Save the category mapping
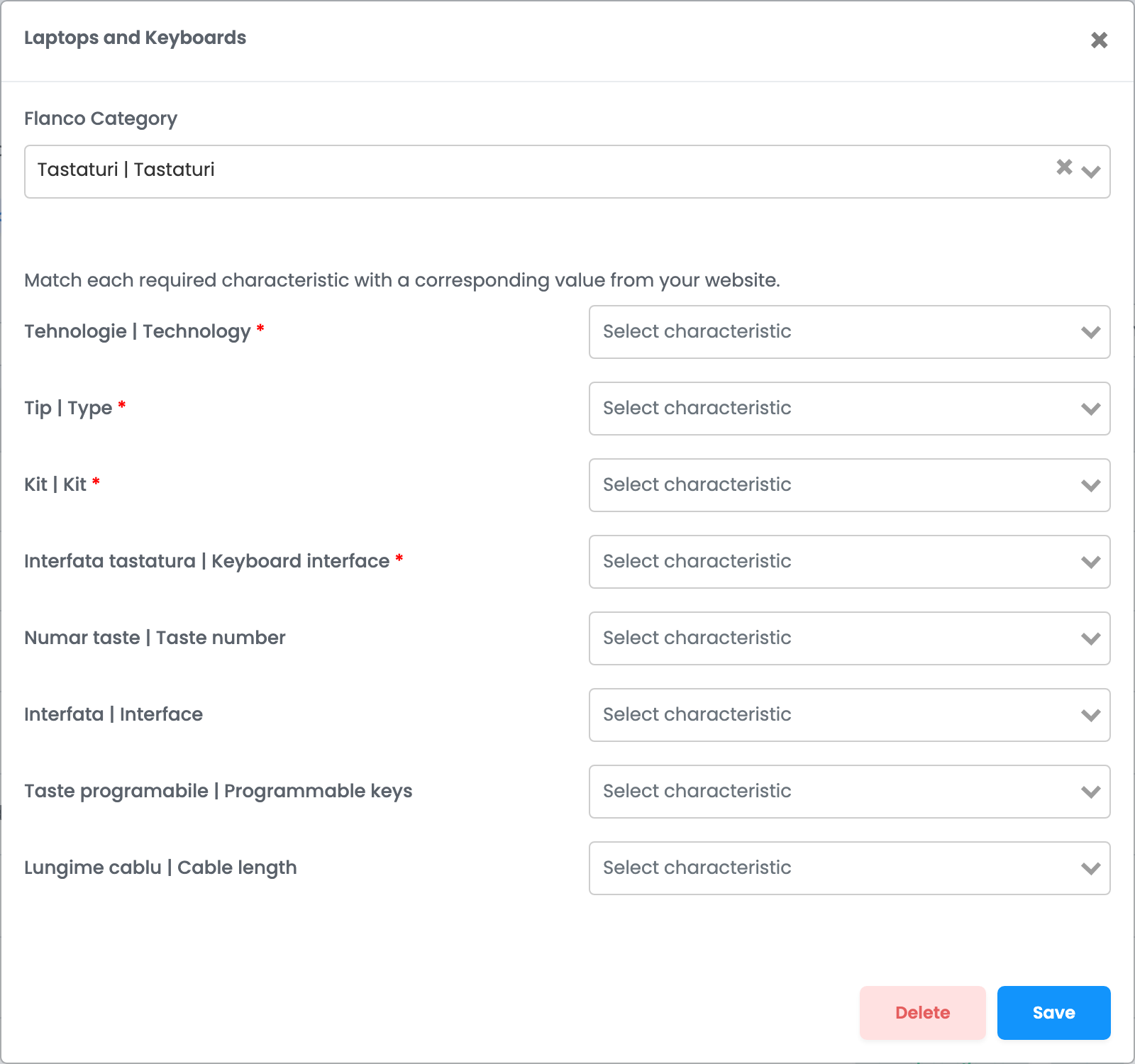 click(x=1053, y=1013)
